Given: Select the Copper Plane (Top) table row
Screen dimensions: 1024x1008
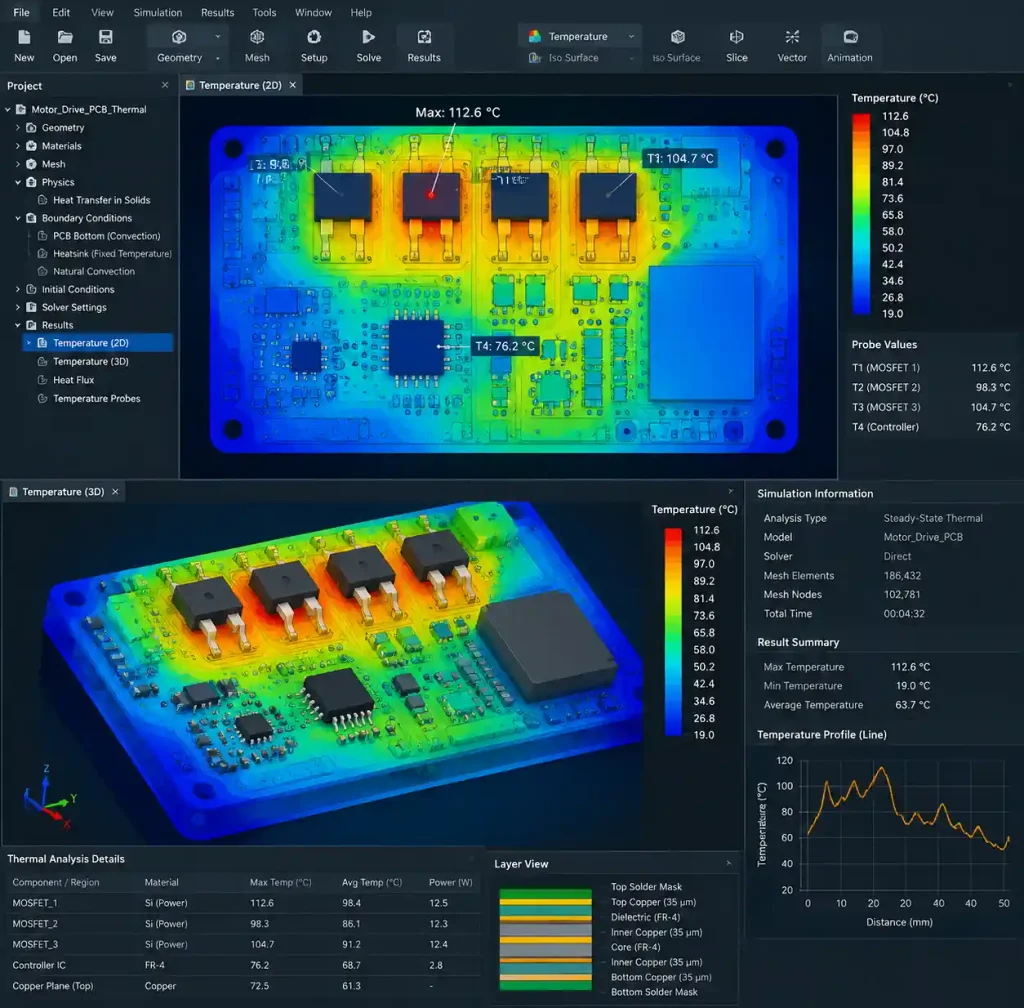Looking at the screenshot, I should tap(242, 986).
